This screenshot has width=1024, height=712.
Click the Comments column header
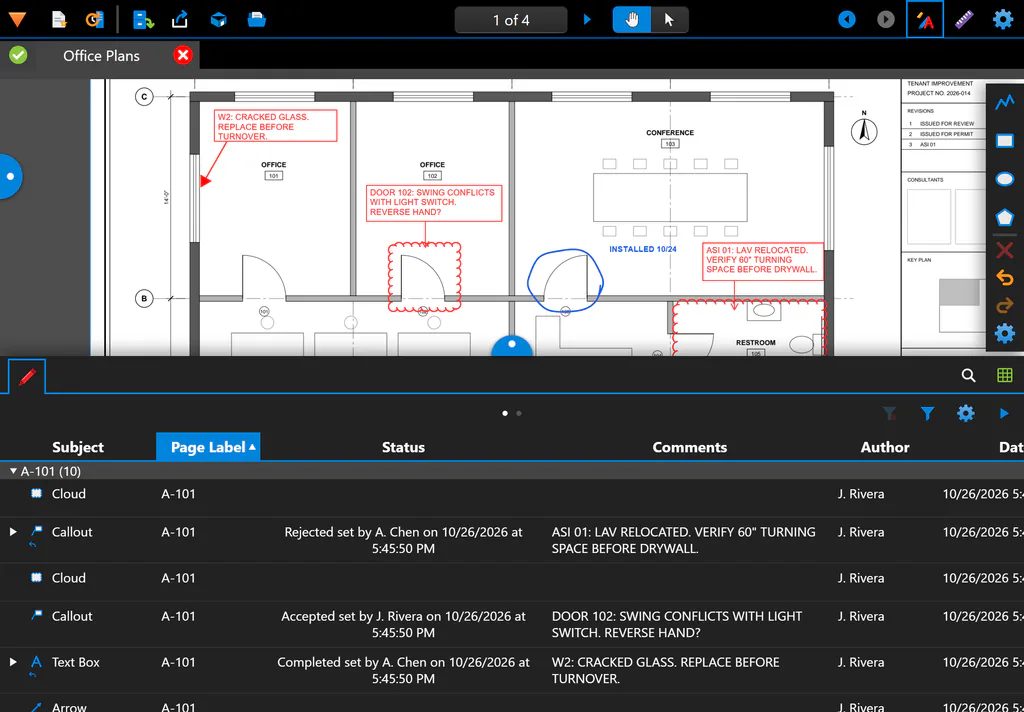tap(690, 447)
